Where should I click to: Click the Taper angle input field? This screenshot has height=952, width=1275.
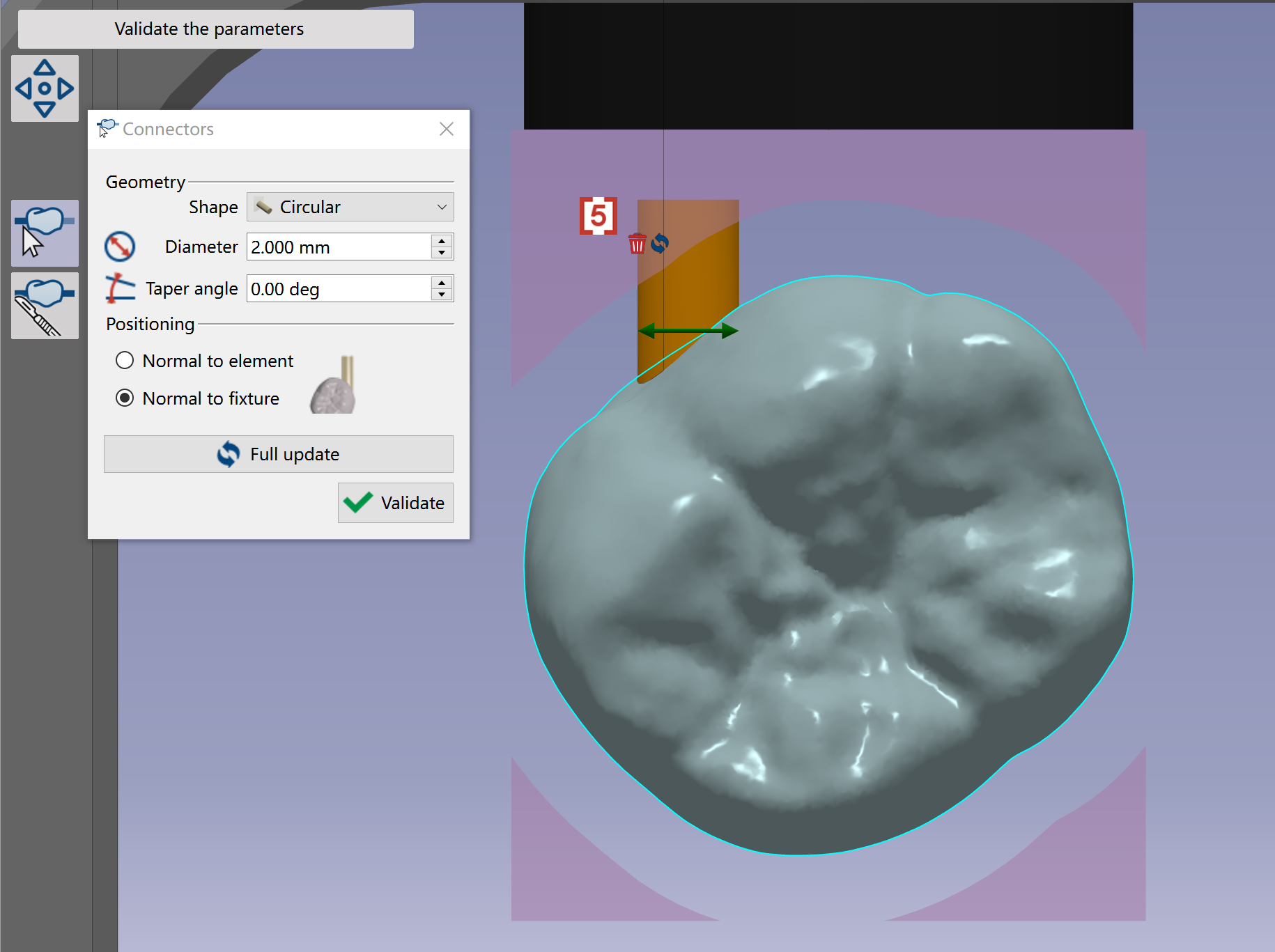(x=339, y=288)
